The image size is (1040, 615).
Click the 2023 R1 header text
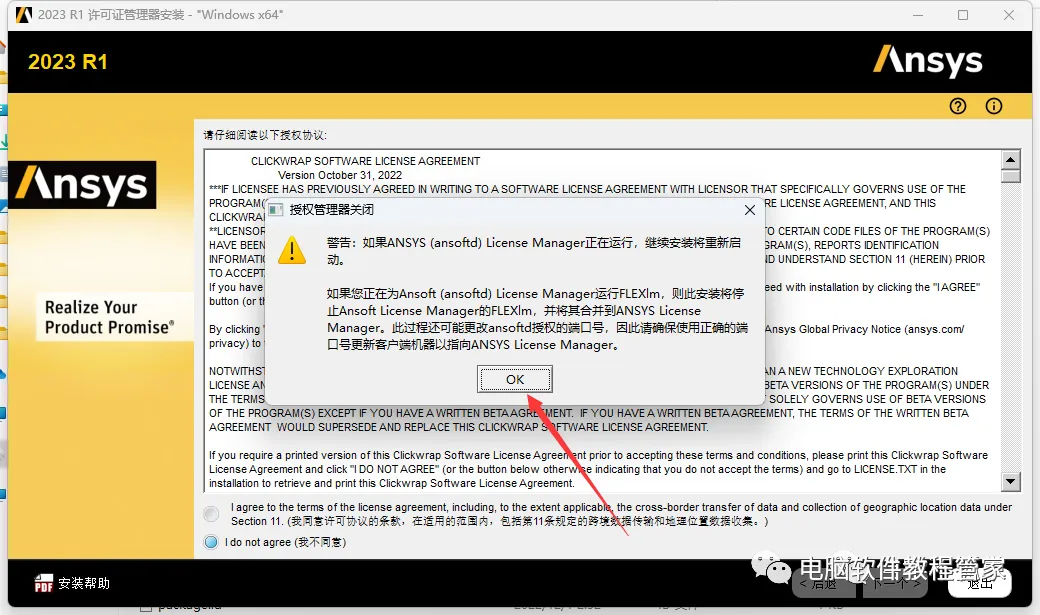point(68,62)
